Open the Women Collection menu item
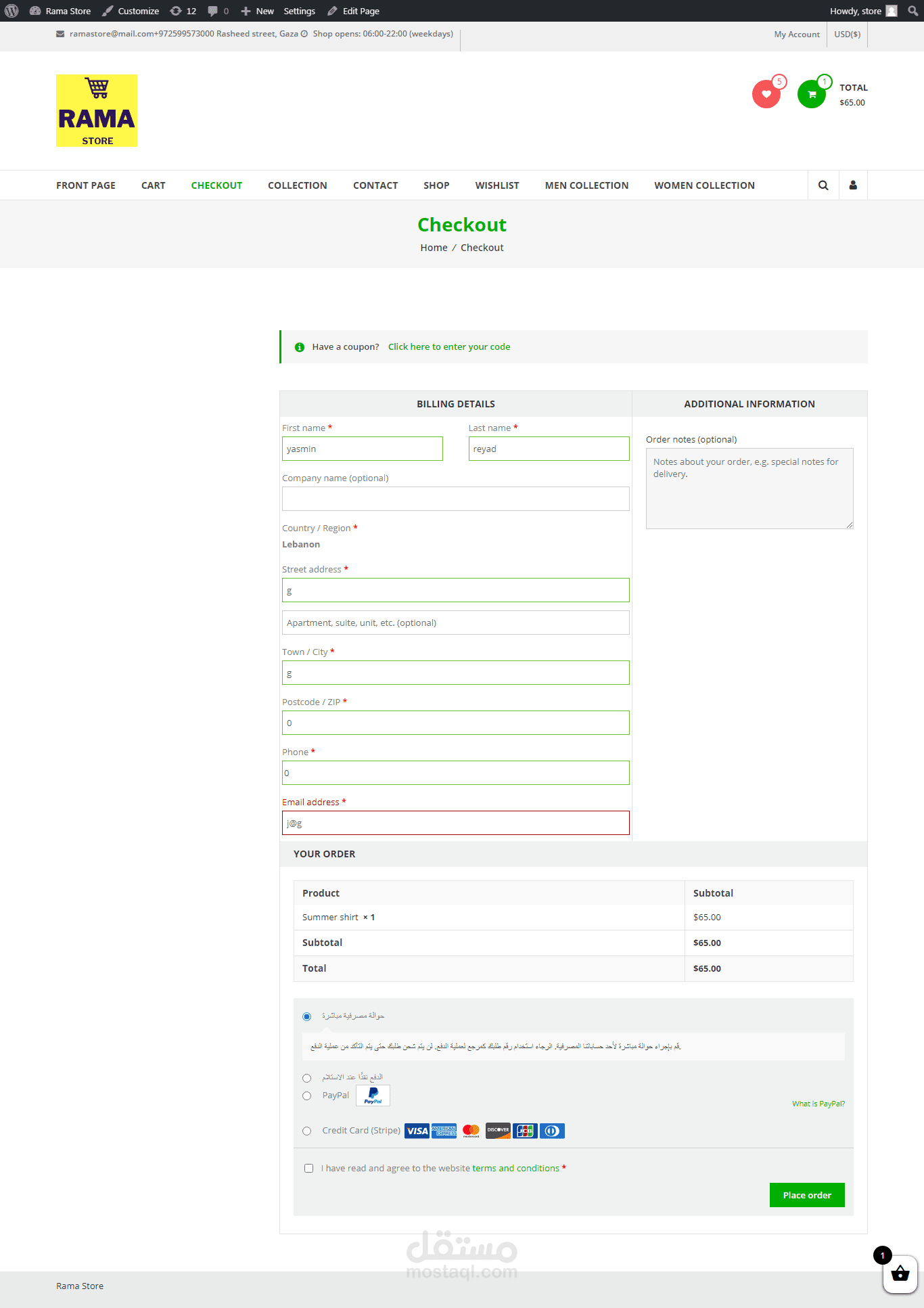The image size is (924, 1308). [704, 185]
